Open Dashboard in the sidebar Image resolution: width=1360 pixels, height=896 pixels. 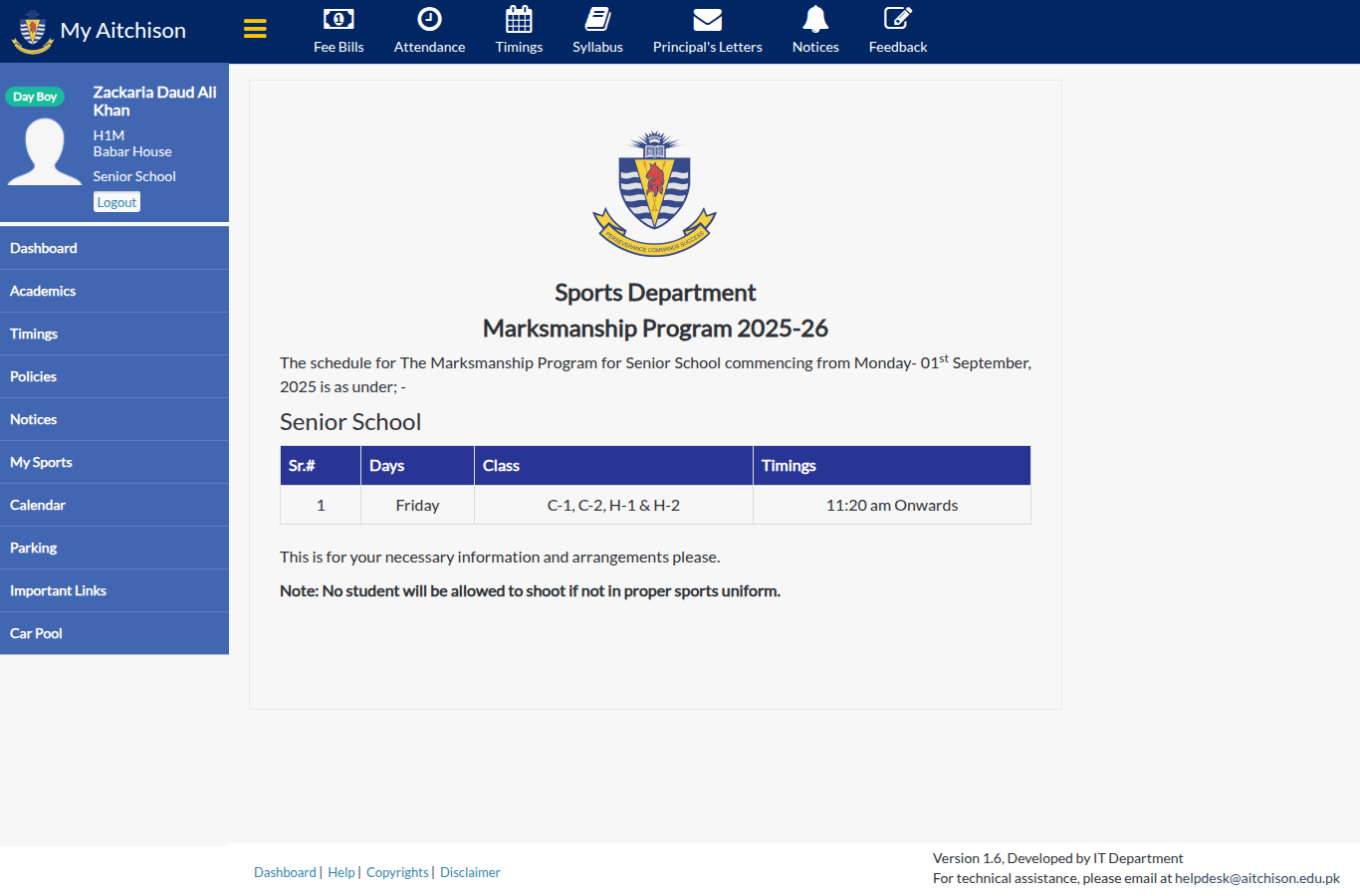click(x=114, y=248)
